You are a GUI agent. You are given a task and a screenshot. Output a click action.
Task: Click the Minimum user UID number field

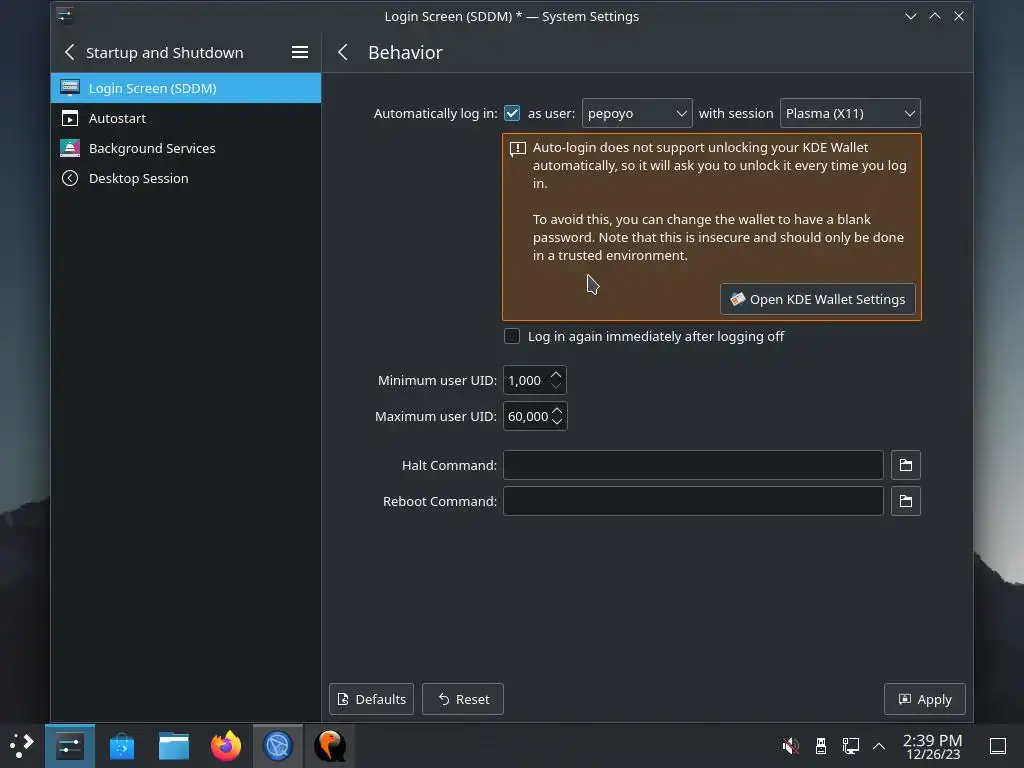pyautogui.click(x=526, y=380)
